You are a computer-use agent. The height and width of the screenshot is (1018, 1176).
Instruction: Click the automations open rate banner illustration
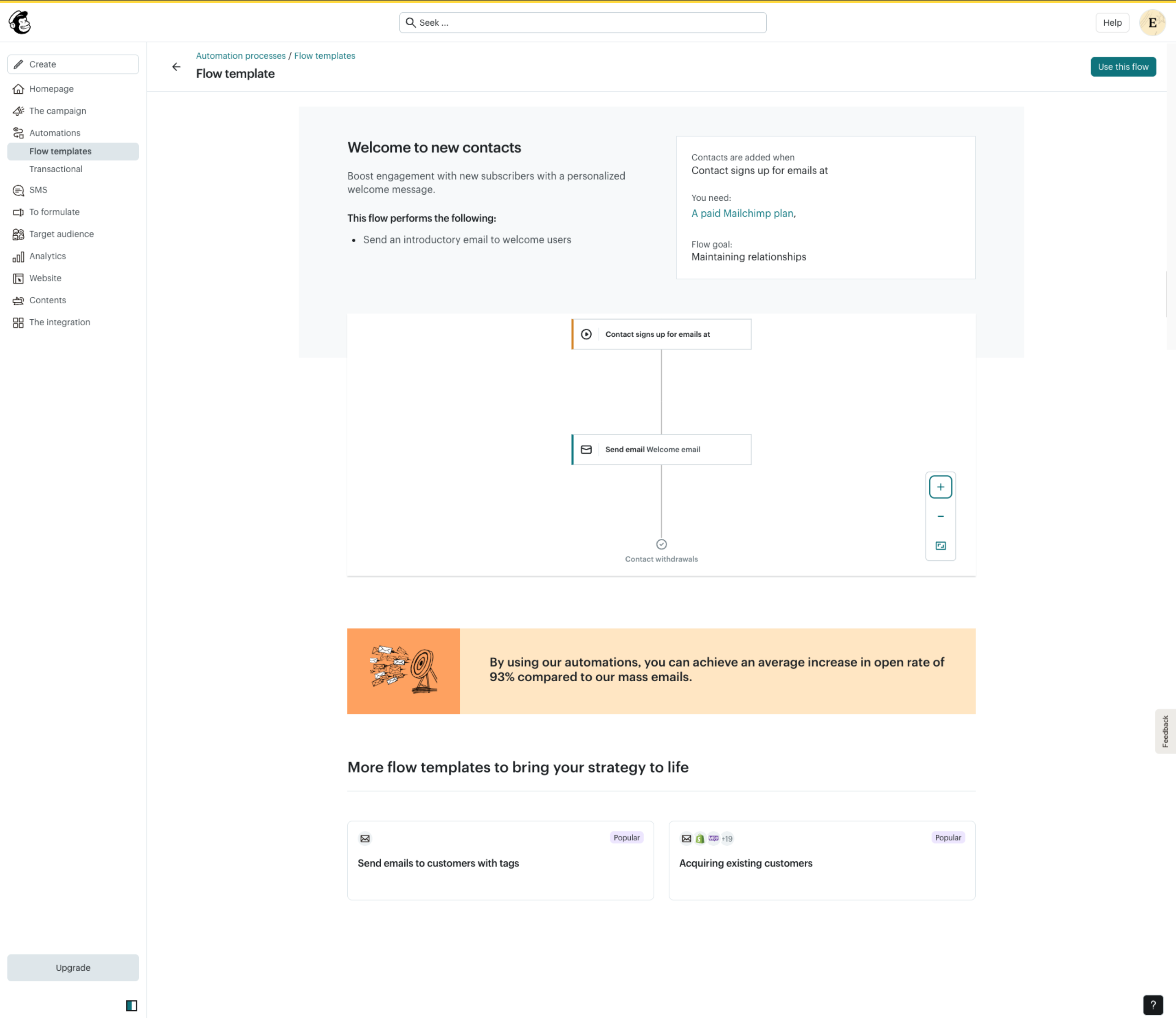point(403,672)
